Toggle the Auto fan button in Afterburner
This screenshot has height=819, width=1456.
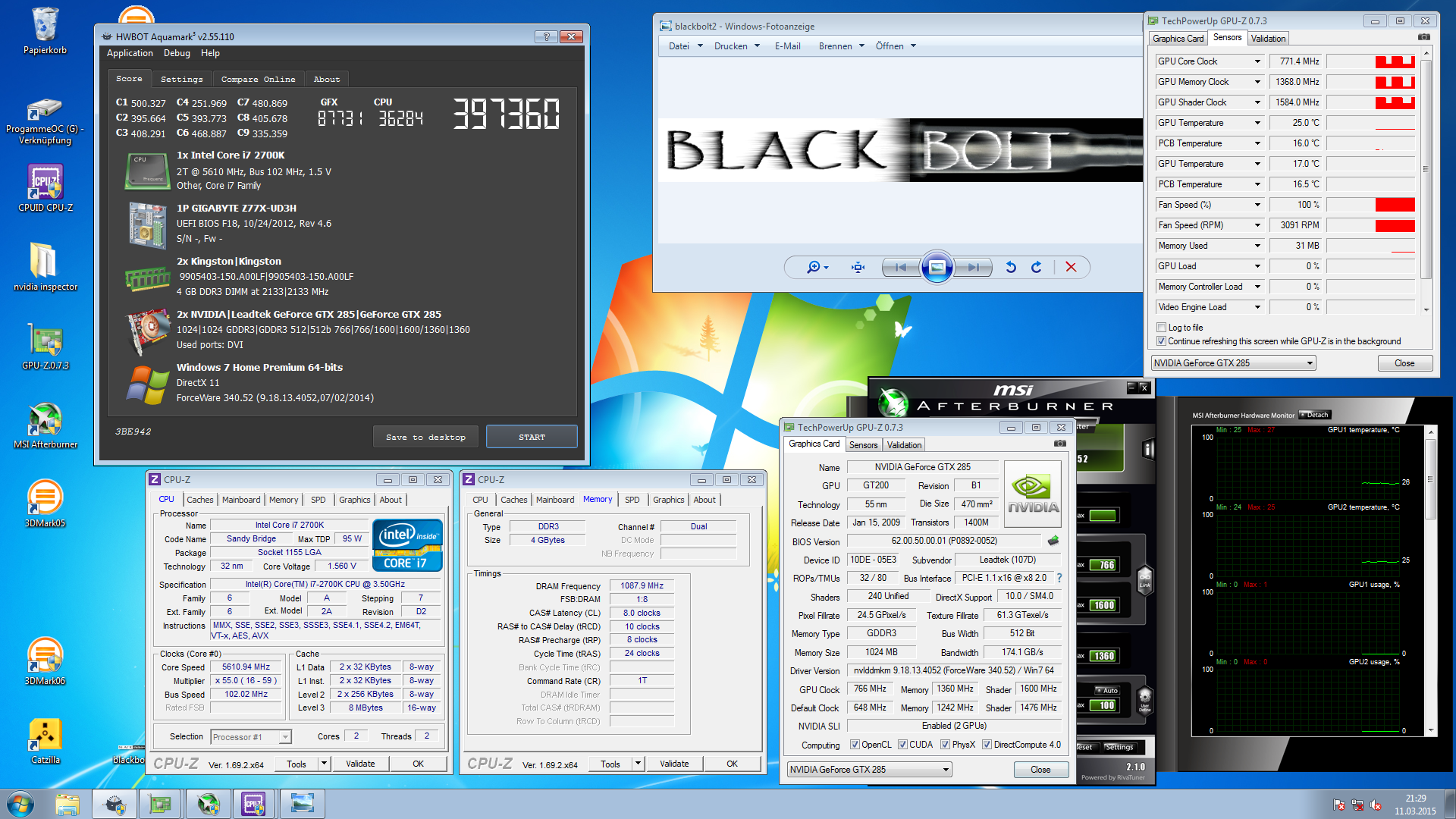[1106, 691]
